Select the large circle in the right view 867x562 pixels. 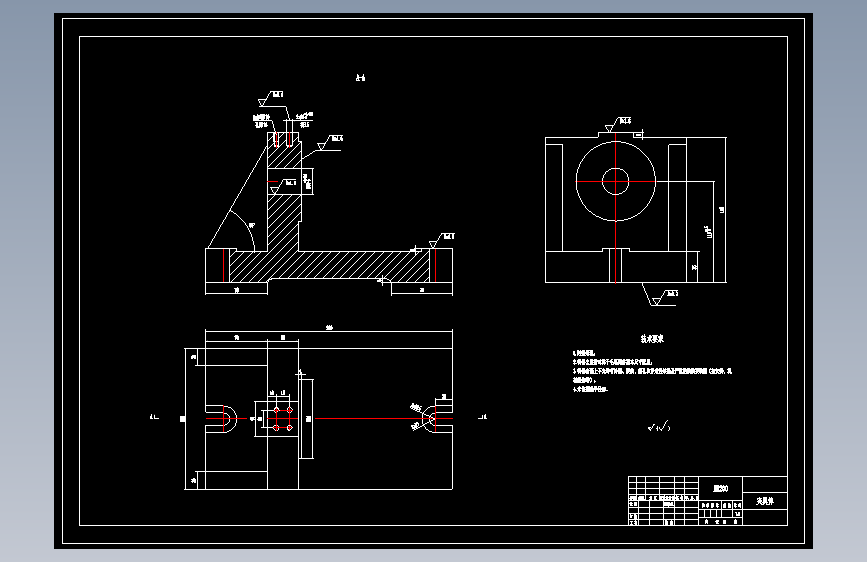pyautogui.click(x=615, y=181)
